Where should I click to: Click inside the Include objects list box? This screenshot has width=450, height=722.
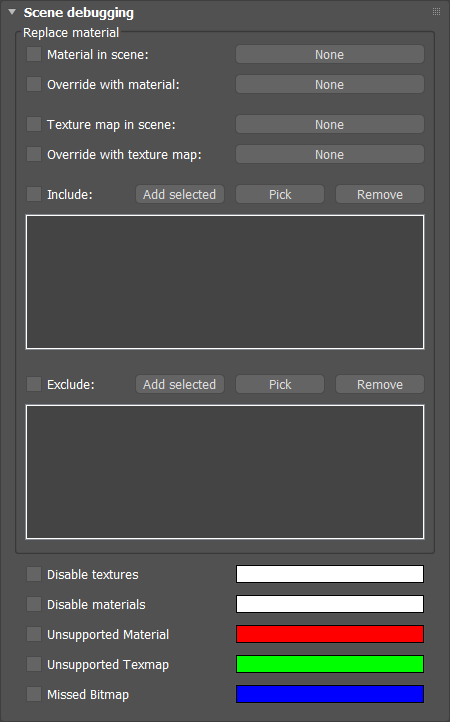[x=225, y=282]
